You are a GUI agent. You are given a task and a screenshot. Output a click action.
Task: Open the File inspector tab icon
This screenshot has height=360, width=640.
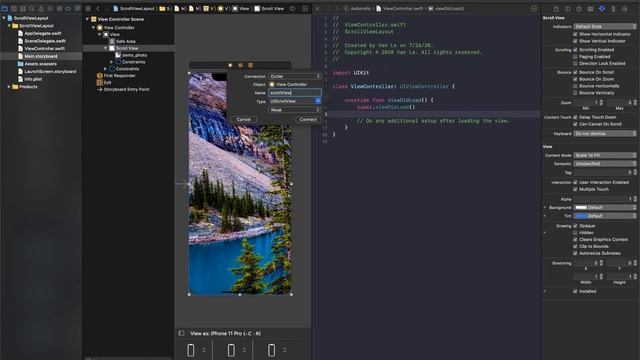[x=556, y=9]
